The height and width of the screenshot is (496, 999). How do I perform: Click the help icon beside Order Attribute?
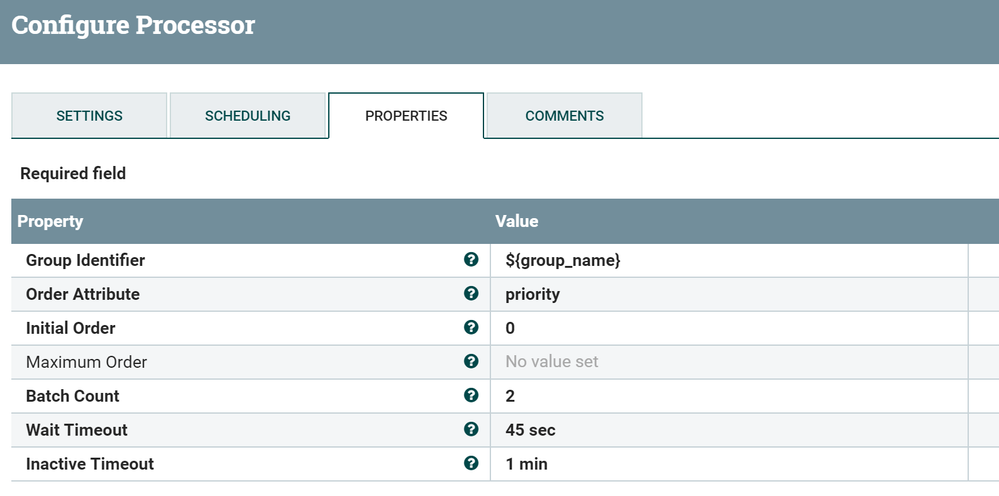click(x=471, y=294)
